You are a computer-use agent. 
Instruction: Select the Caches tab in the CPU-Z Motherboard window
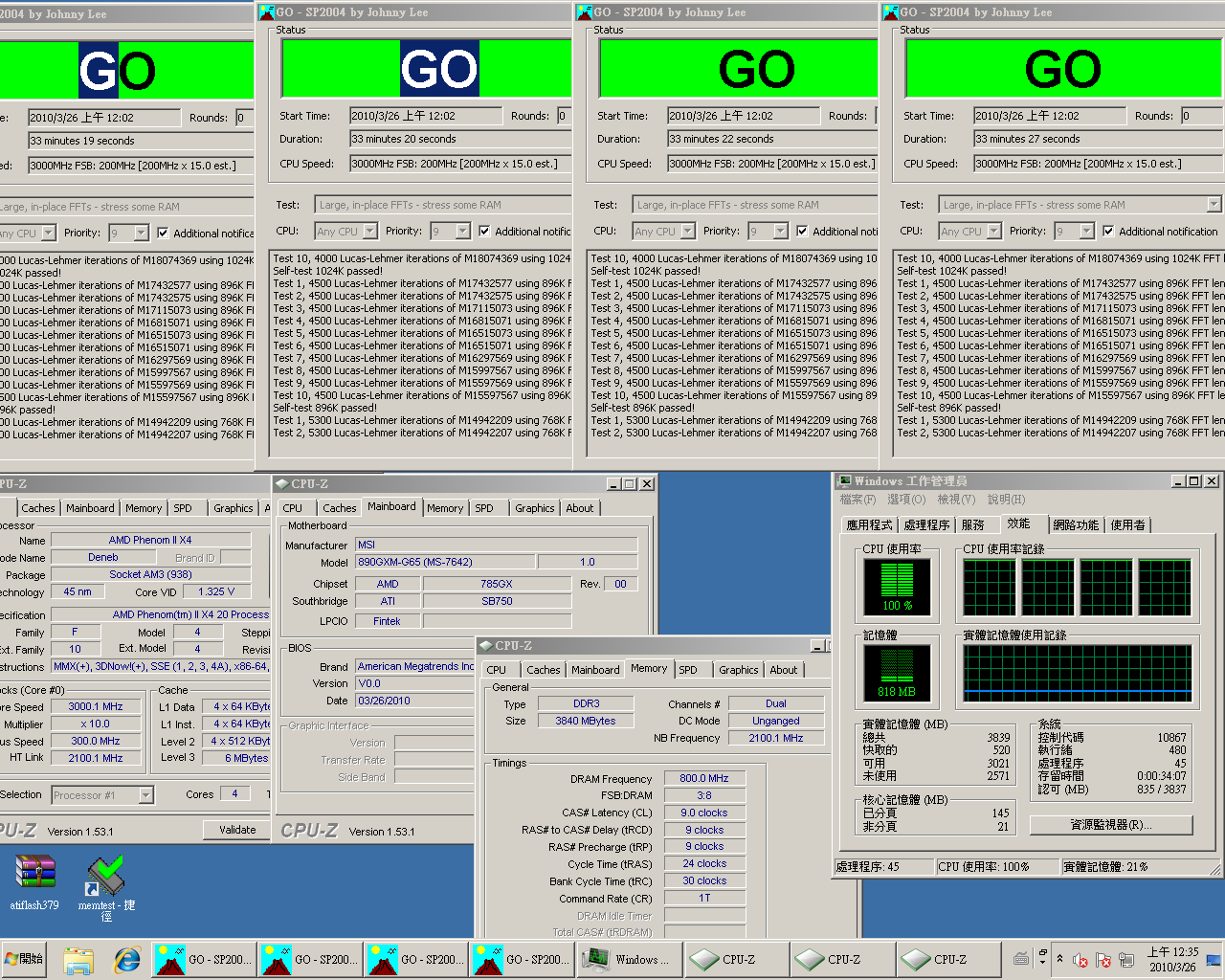pyautogui.click(x=339, y=508)
